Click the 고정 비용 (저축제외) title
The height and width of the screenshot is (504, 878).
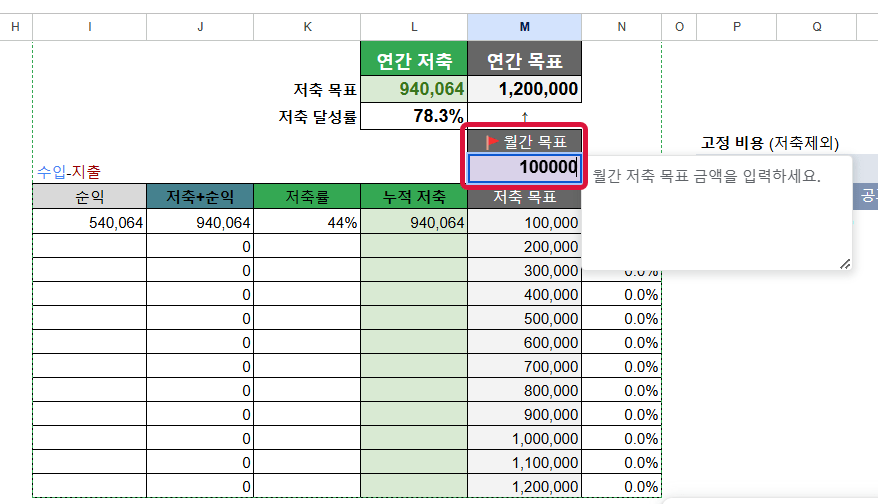767,143
